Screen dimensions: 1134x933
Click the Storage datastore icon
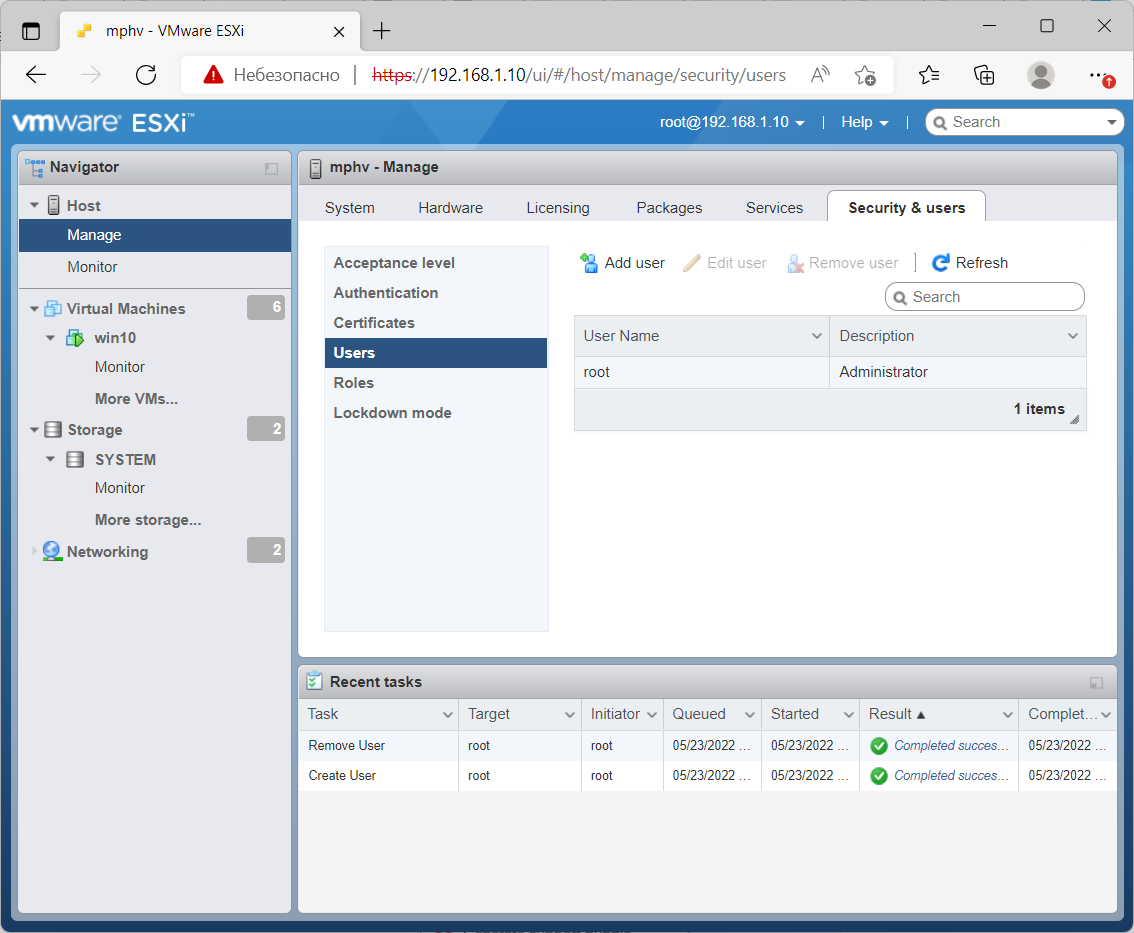click(x=53, y=430)
